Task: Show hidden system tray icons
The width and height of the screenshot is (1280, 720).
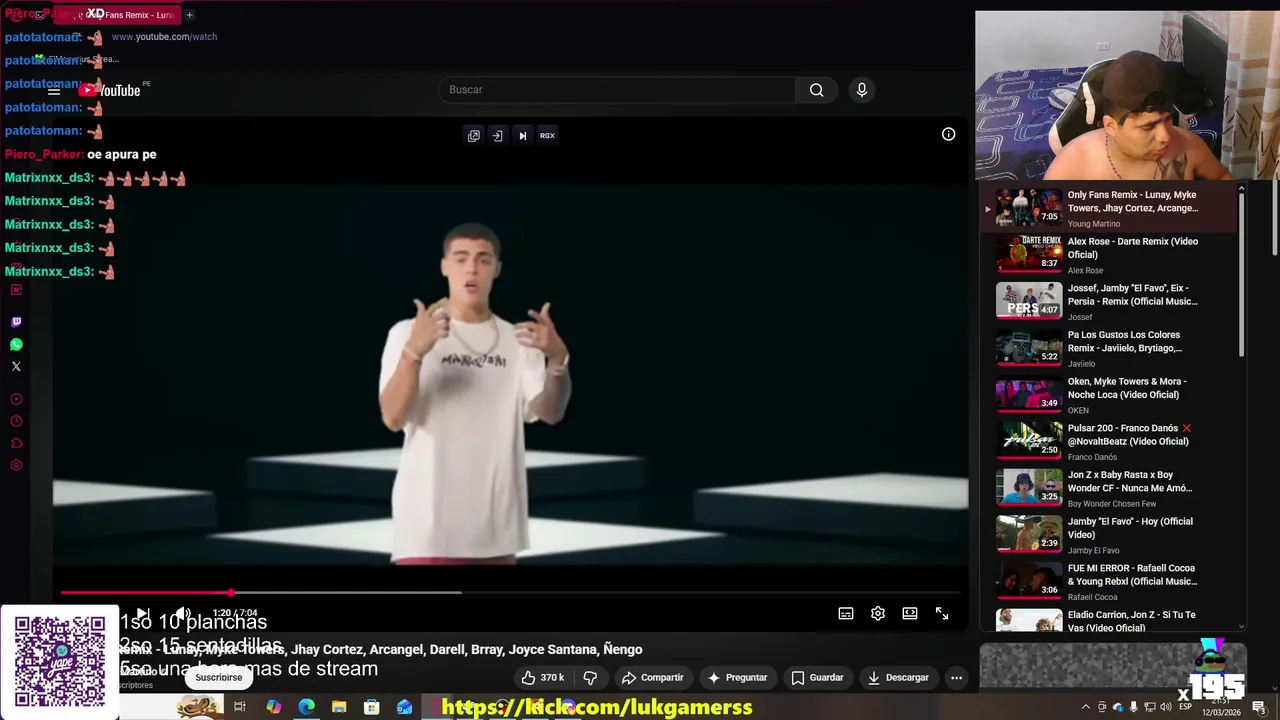Action: pyautogui.click(x=1086, y=707)
